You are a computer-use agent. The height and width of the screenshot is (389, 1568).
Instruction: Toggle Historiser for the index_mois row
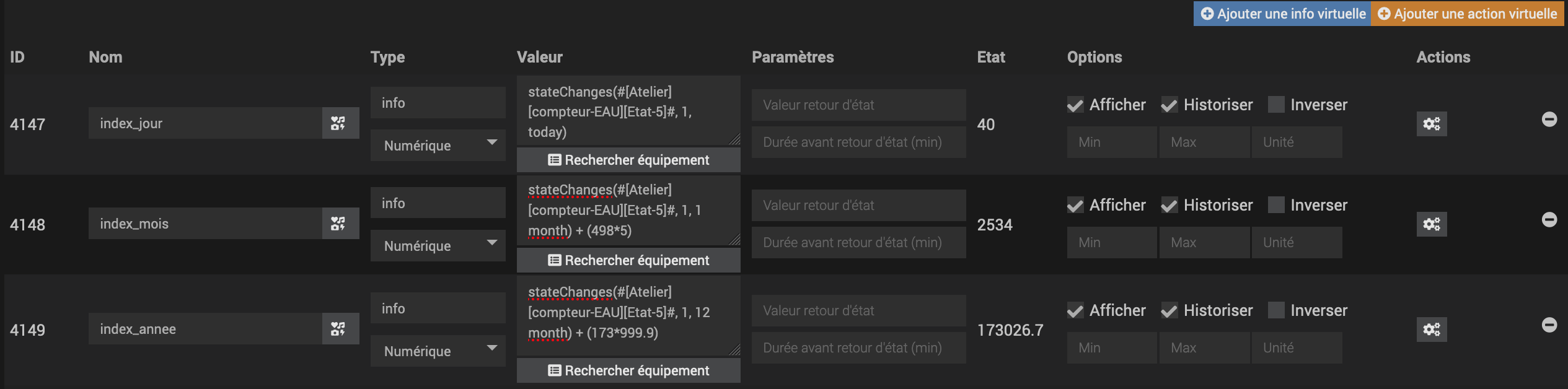tap(1169, 206)
